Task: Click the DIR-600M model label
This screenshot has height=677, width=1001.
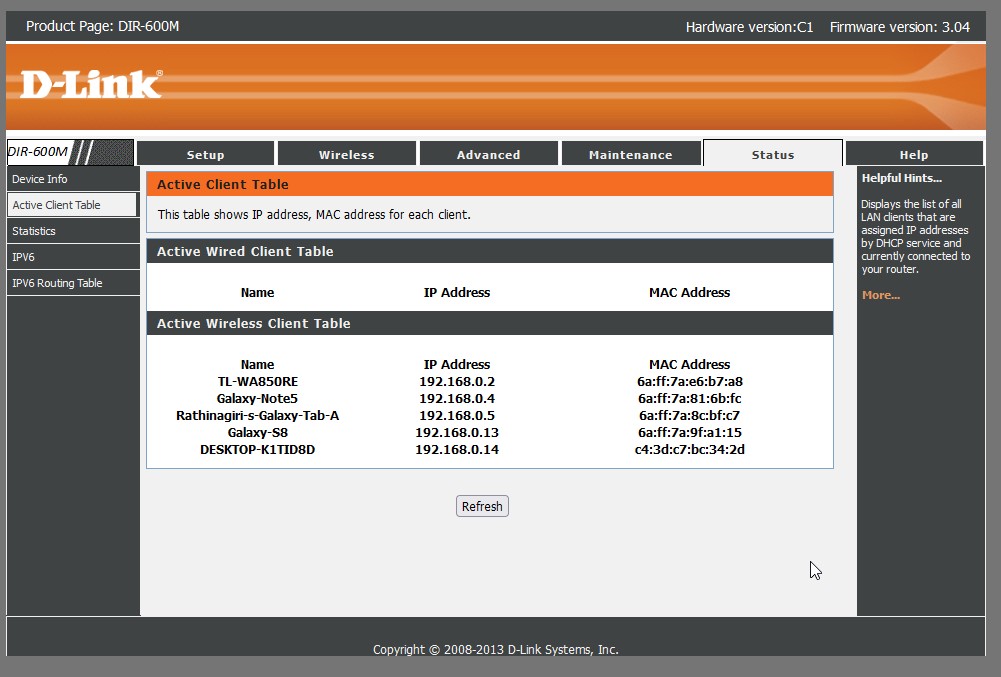Action: click(38, 152)
